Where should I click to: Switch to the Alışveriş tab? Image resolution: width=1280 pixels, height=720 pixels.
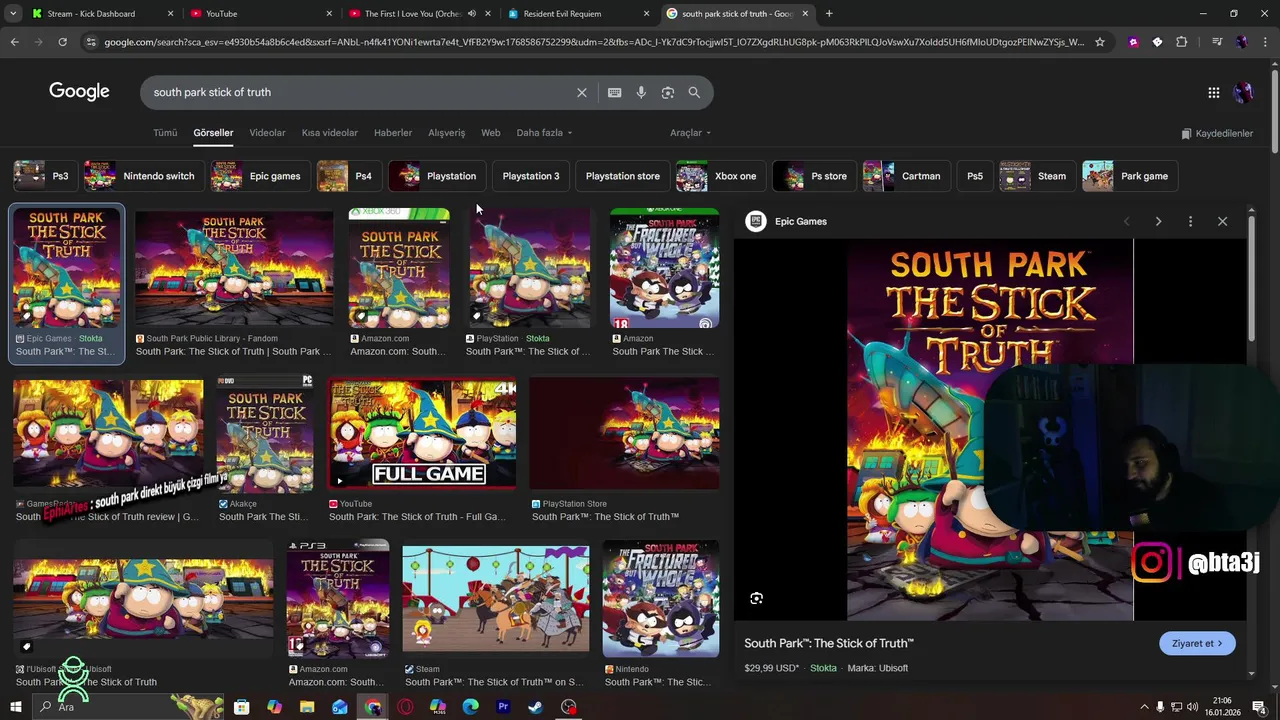click(447, 133)
